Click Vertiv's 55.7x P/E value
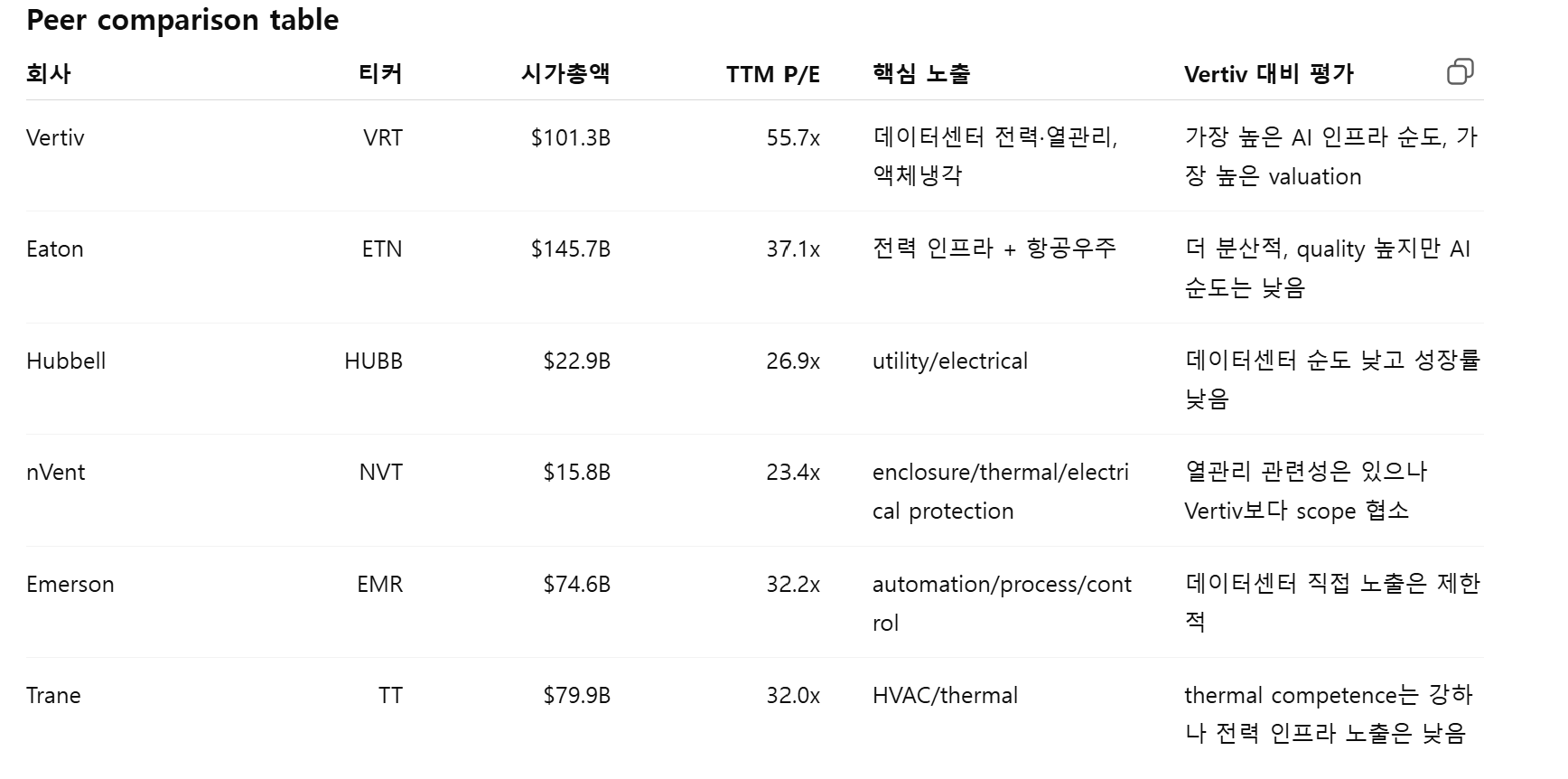 pyautogui.click(x=793, y=138)
